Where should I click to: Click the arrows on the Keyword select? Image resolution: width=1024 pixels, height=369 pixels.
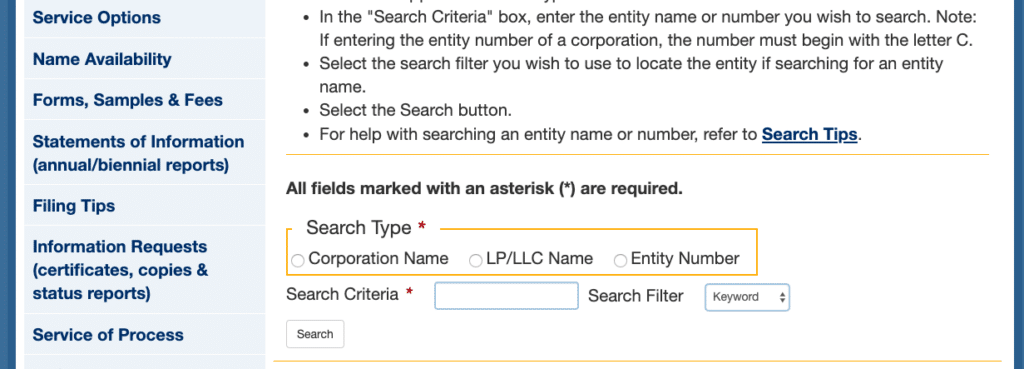tap(782, 297)
